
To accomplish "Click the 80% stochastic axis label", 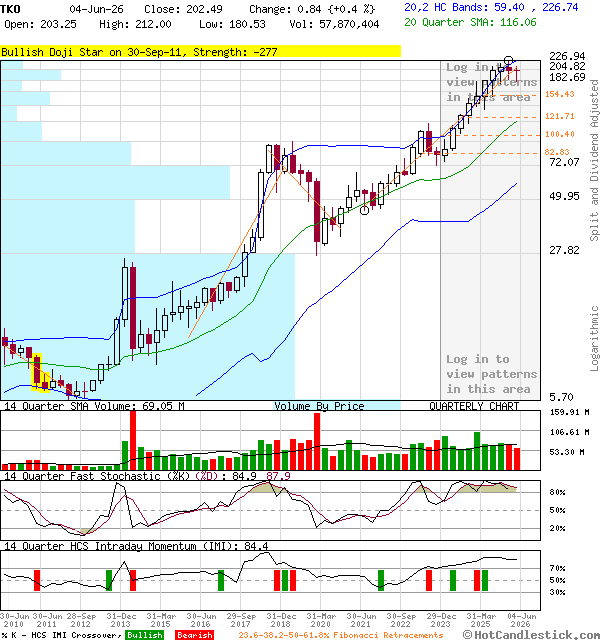I will 557,493.
